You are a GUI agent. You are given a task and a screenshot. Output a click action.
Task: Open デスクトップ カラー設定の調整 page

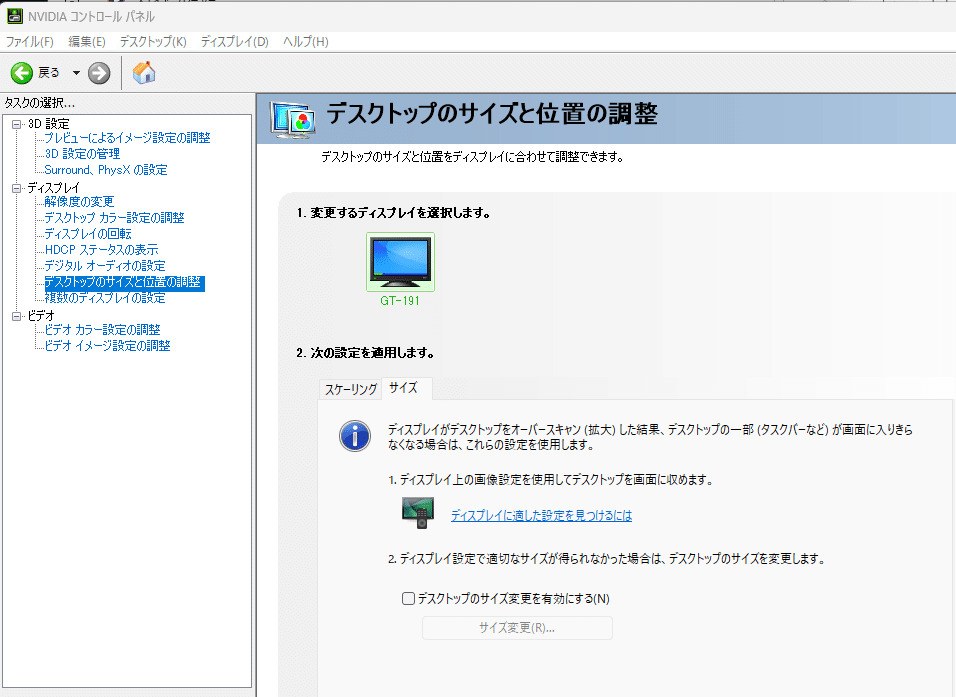coord(115,218)
